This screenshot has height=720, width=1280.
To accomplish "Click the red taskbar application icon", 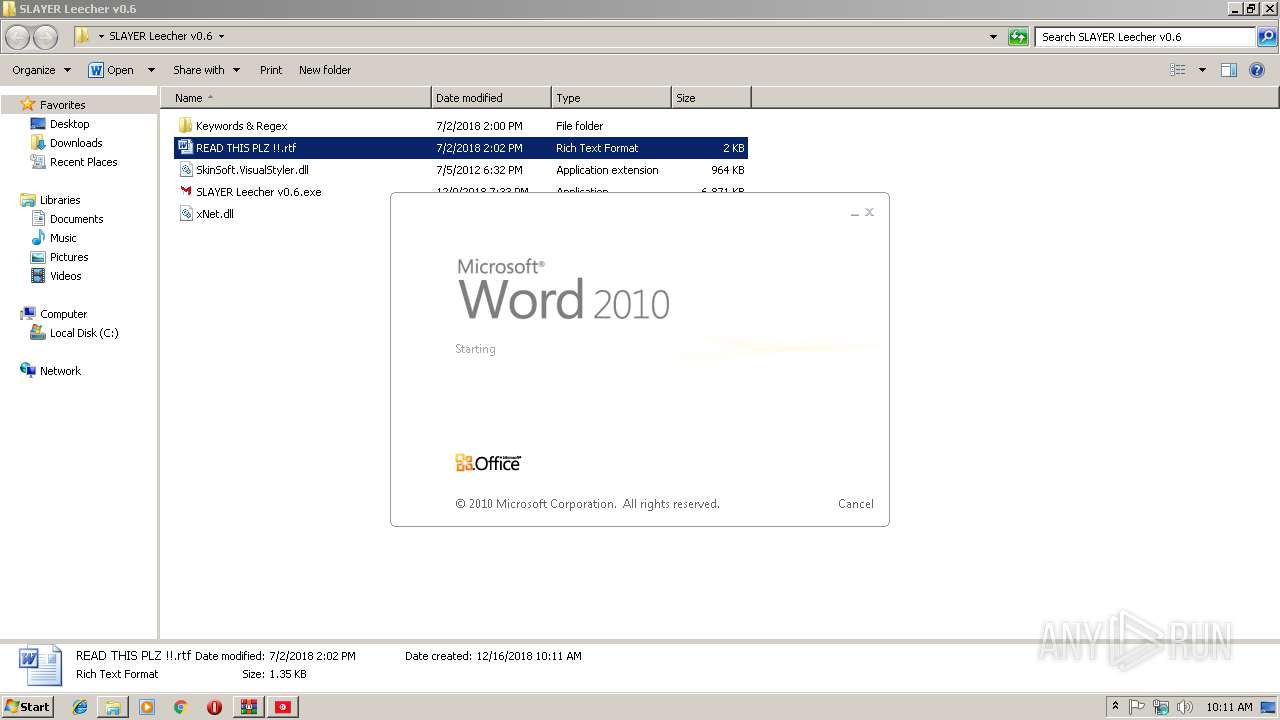I will (284, 707).
